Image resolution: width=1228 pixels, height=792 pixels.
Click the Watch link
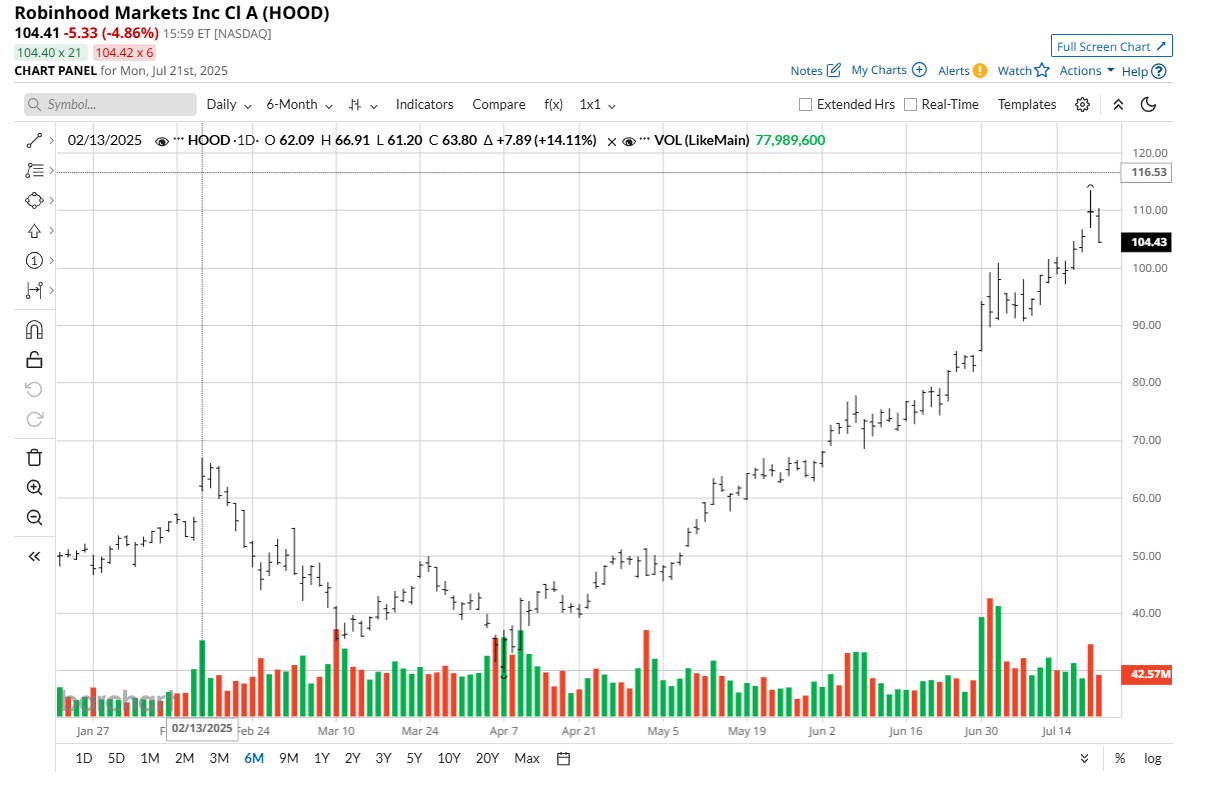[x=1015, y=71]
